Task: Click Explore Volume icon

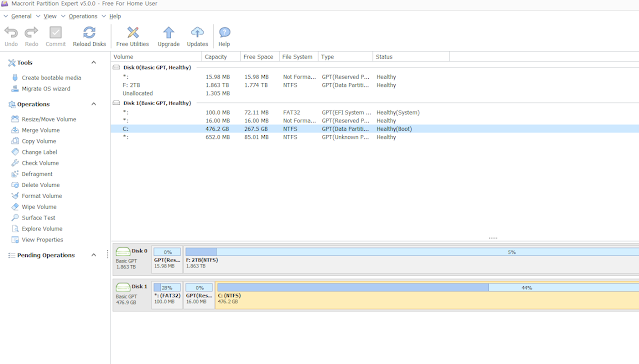Action: [x=15, y=229]
